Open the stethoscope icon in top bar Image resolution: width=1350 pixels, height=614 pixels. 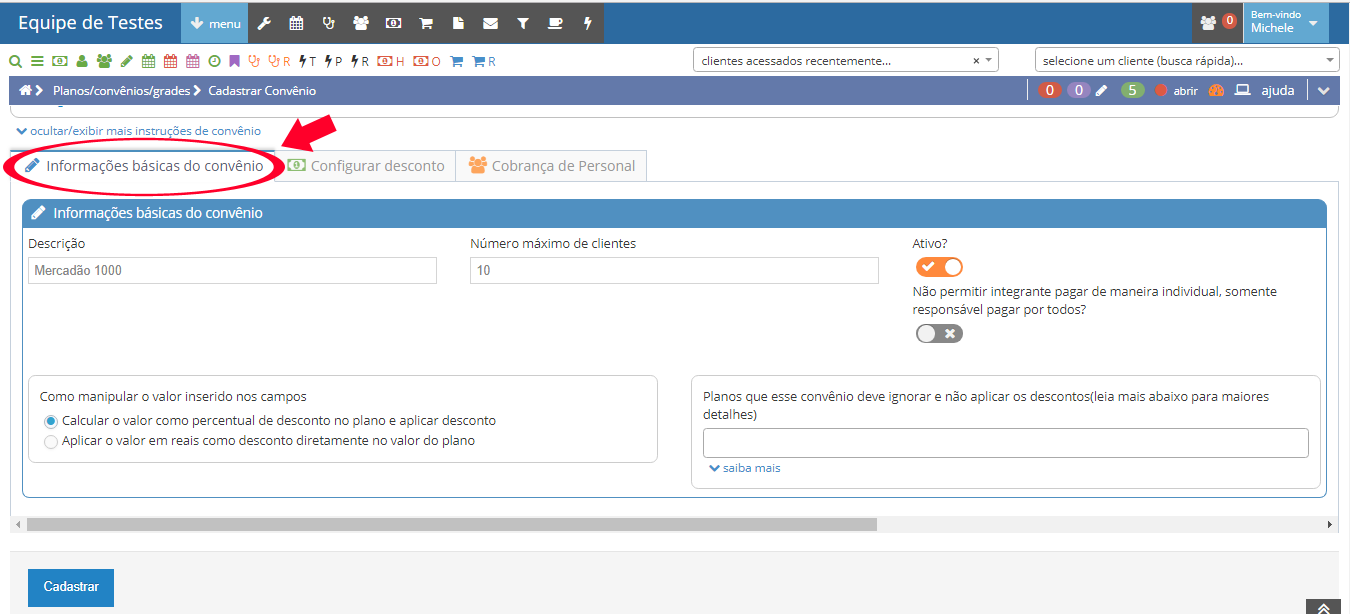point(328,23)
